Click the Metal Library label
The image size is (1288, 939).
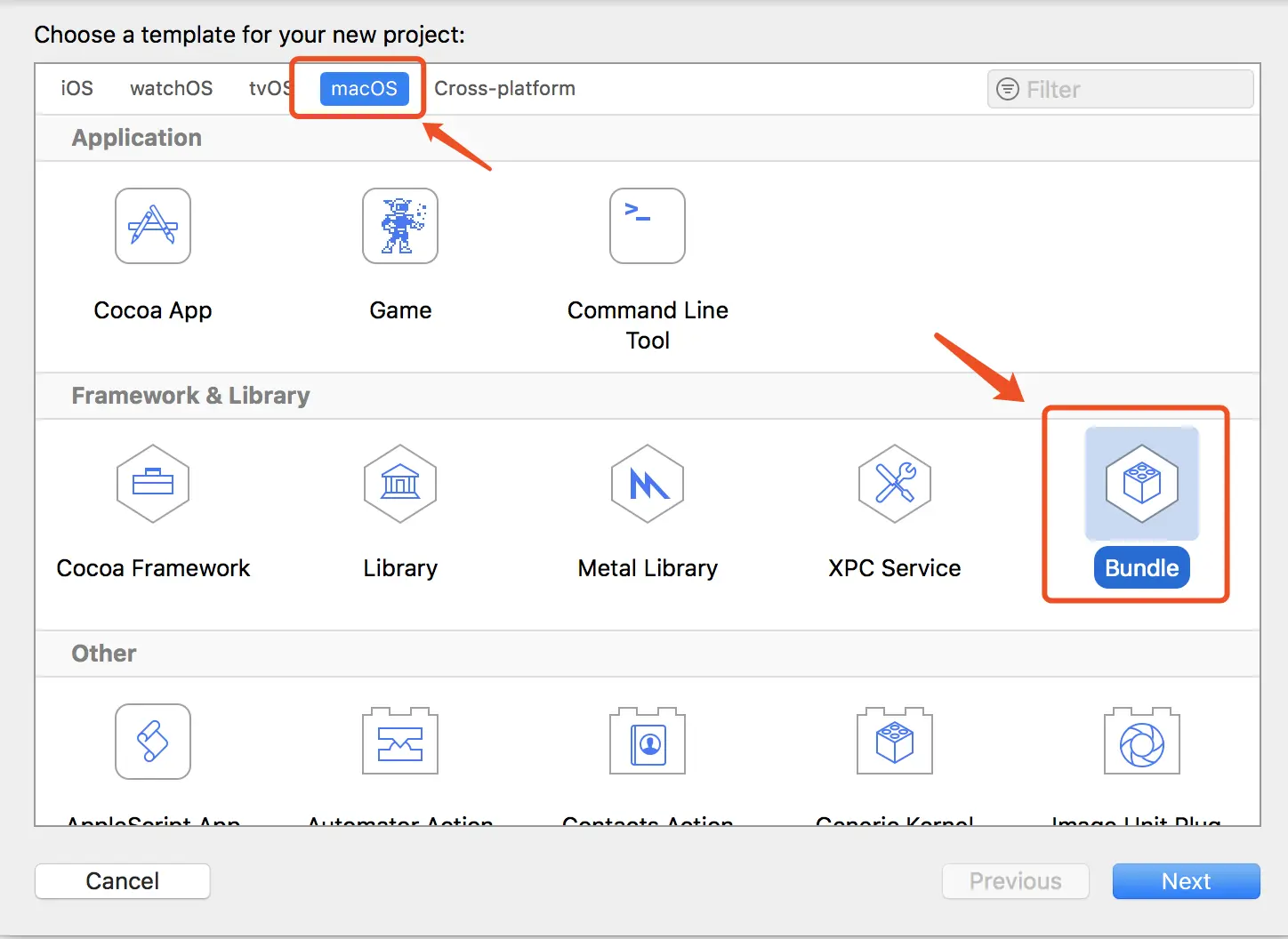648,568
